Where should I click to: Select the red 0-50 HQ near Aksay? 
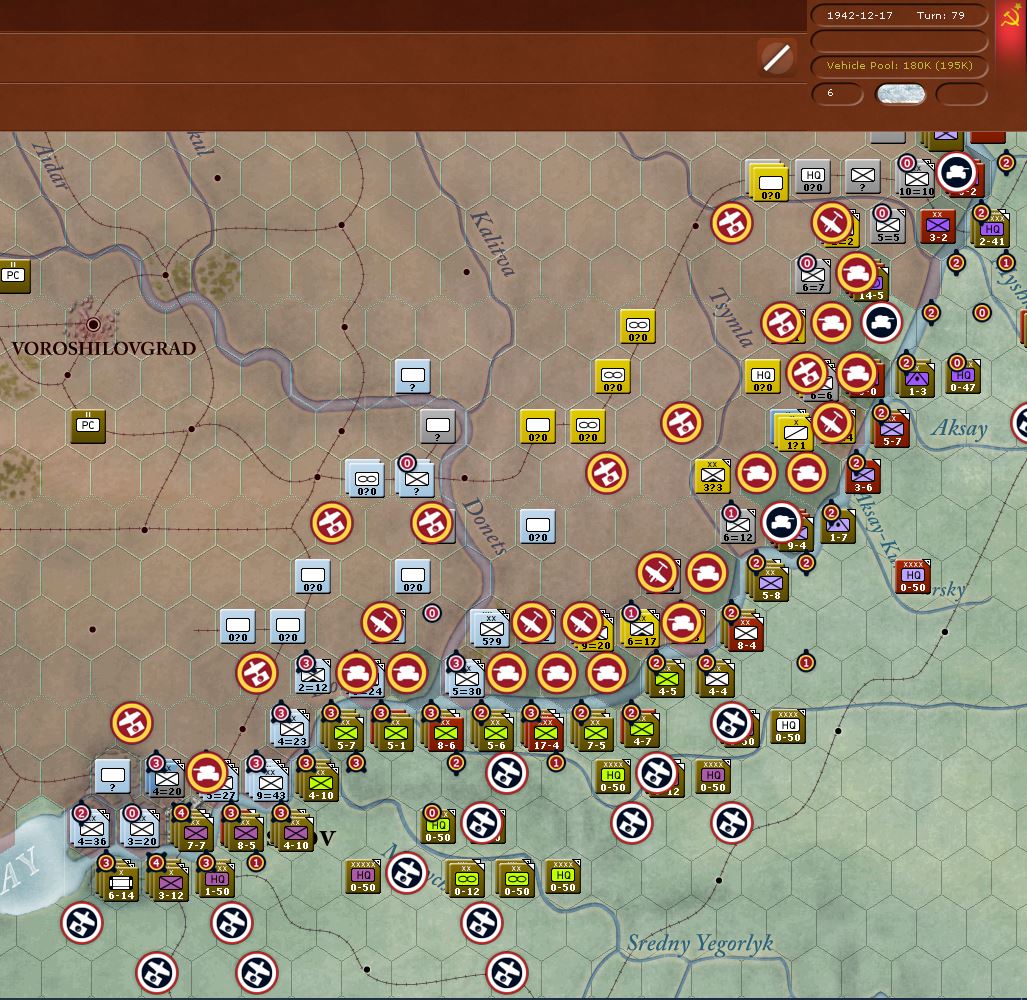point(912,576)
